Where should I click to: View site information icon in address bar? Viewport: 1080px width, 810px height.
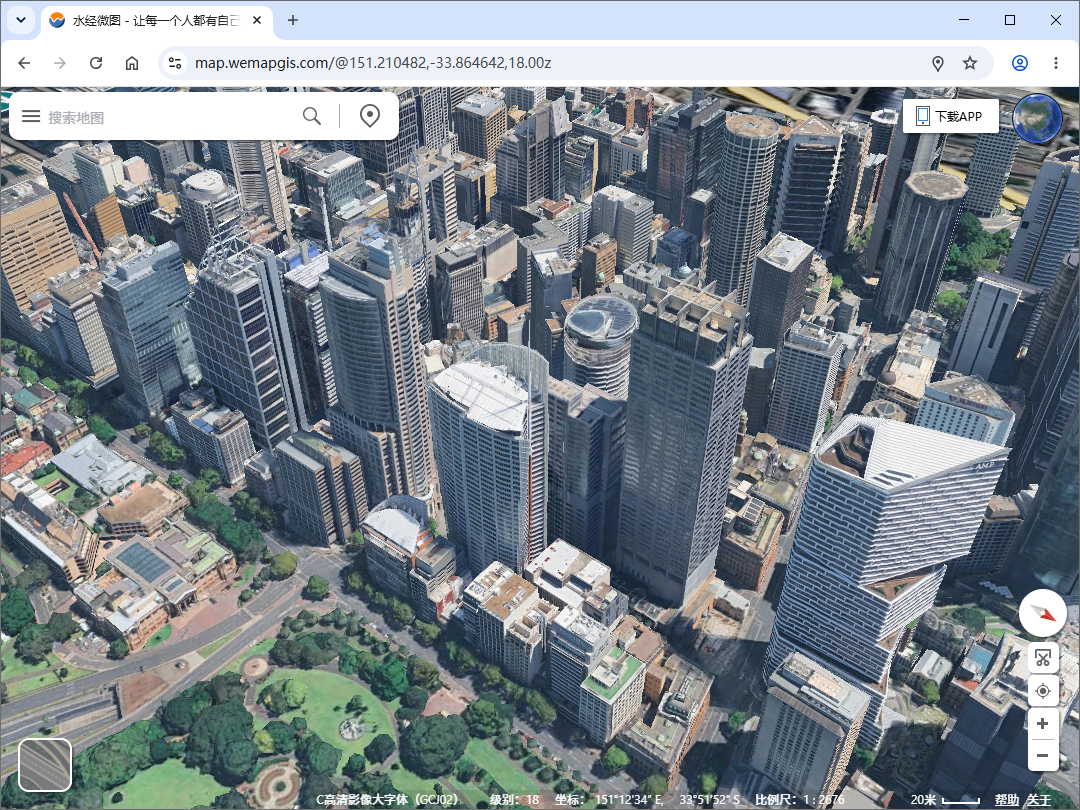[x=175, y=63]
